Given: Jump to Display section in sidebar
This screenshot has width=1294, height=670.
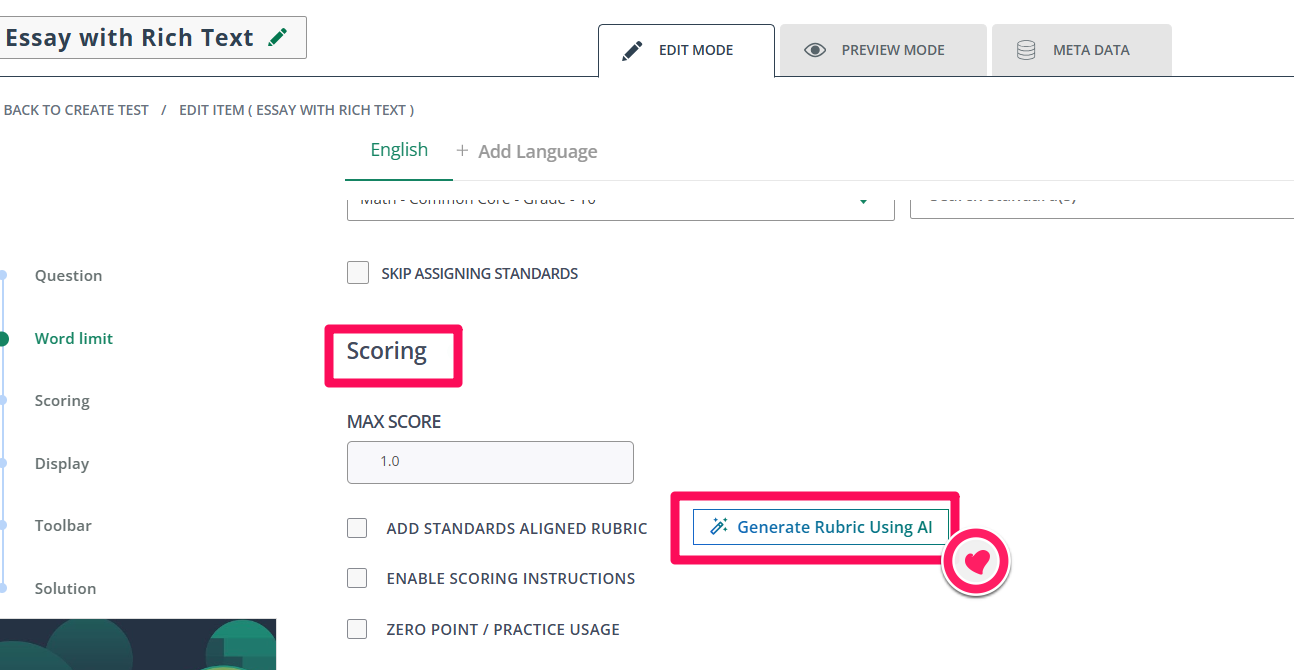Looking at the screenshot, I should (x=62, y=463).
